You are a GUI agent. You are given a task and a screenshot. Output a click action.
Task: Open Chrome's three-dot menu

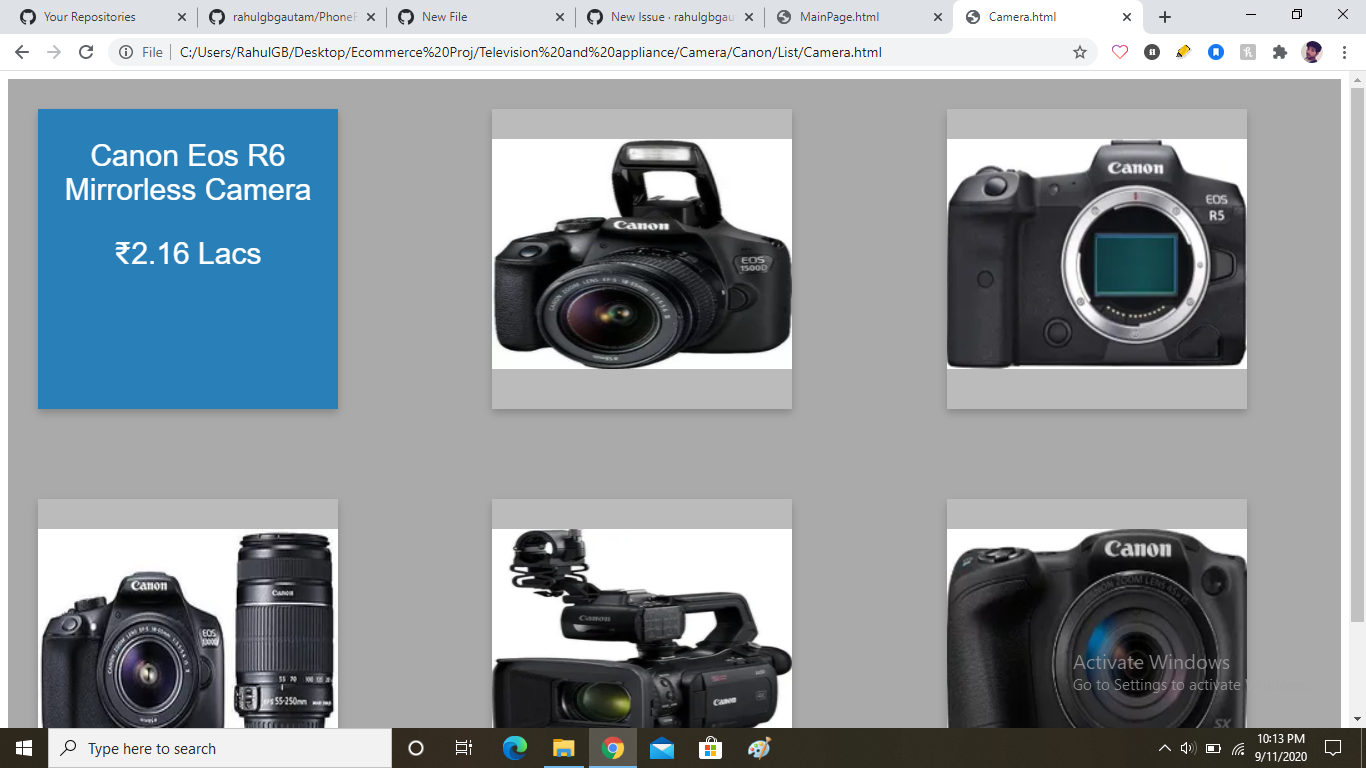click(1345, 52)
